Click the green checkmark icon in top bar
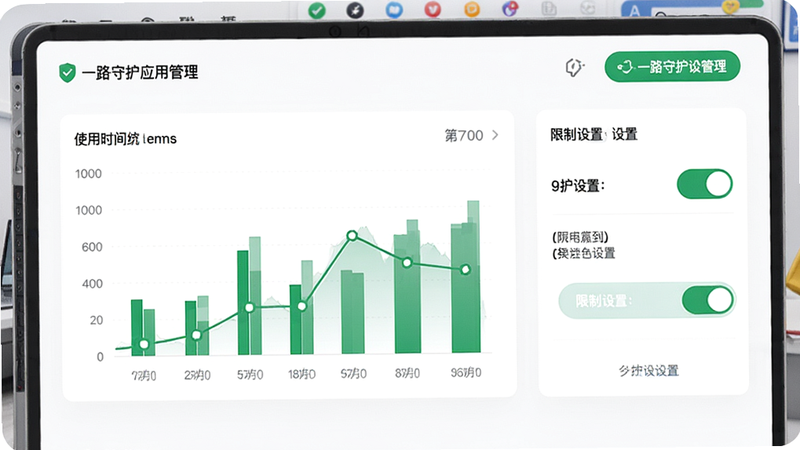Screen dimensions: 800x450 317,10
